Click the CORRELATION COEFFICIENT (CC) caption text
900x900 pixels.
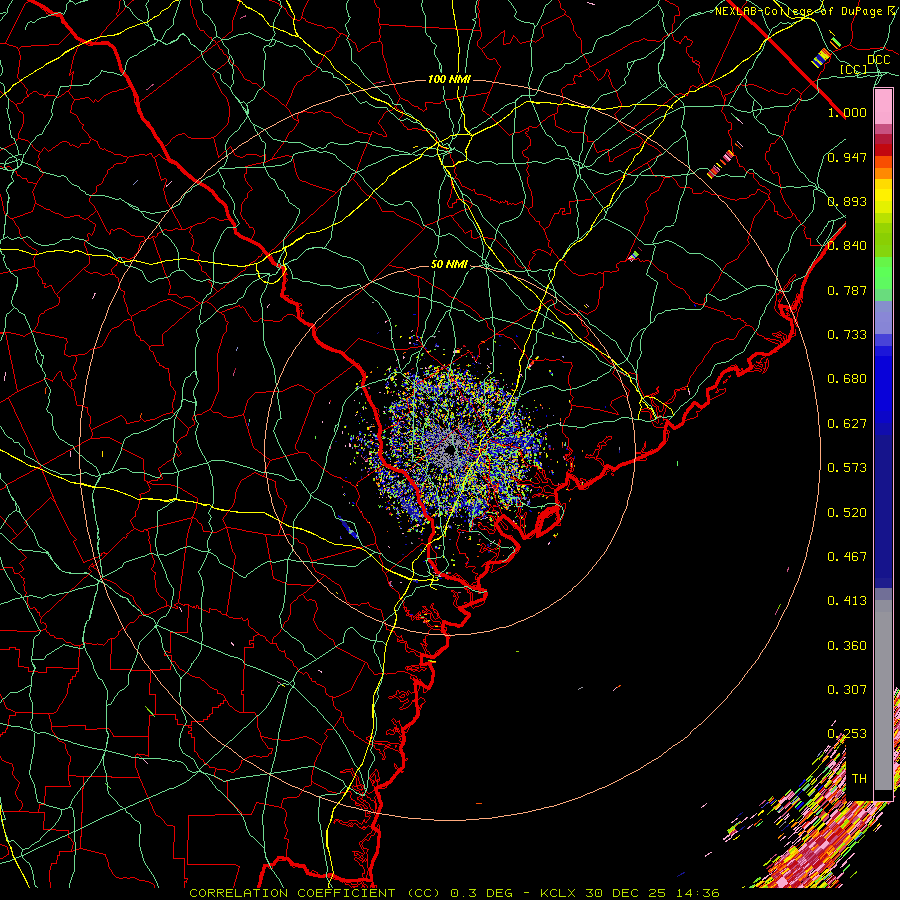315,893
